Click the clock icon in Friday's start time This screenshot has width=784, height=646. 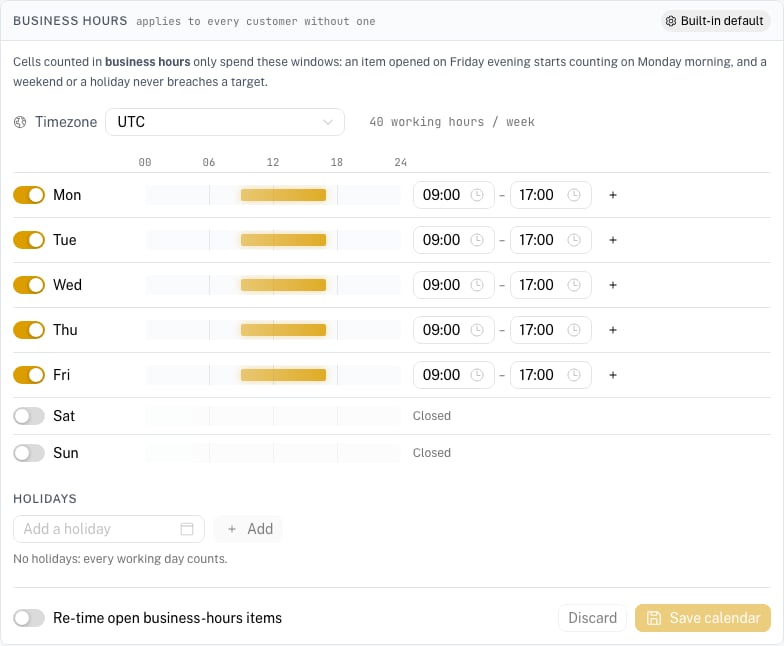coord(477,375)
